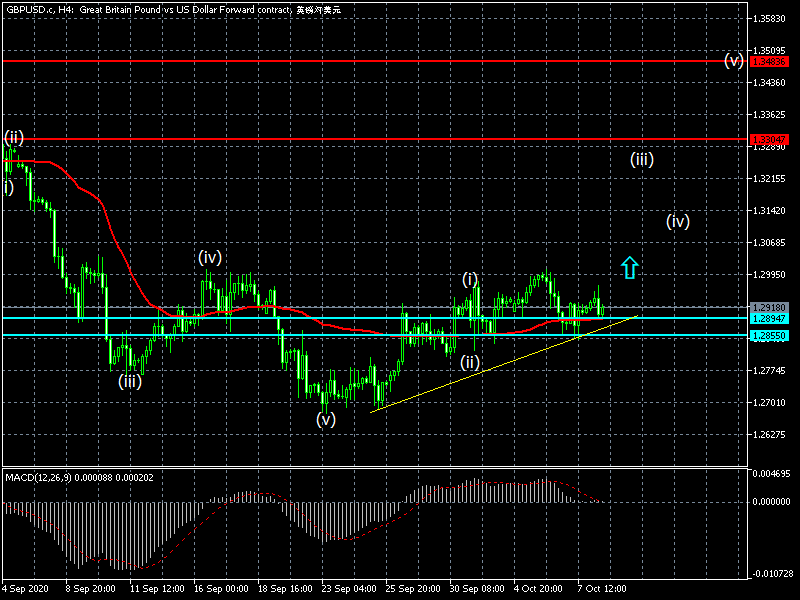Click the cyan 1.28550 price tag
The image size is (800, 600).
pyautogui.click(x=769, y=337)
